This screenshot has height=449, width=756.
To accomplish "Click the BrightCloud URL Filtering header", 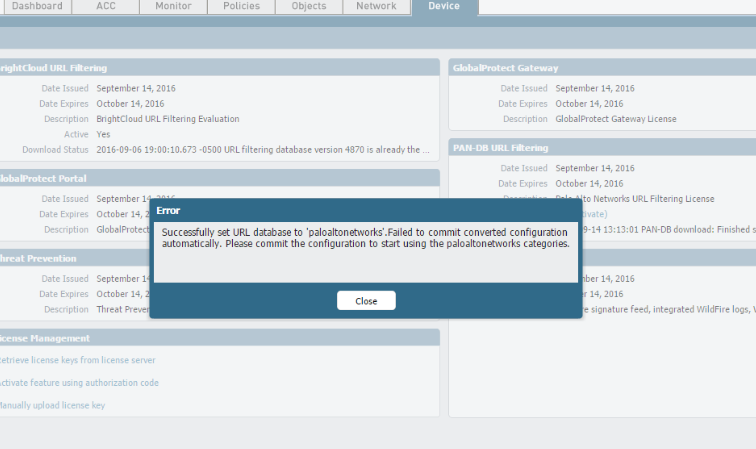I will coord(219,68).
